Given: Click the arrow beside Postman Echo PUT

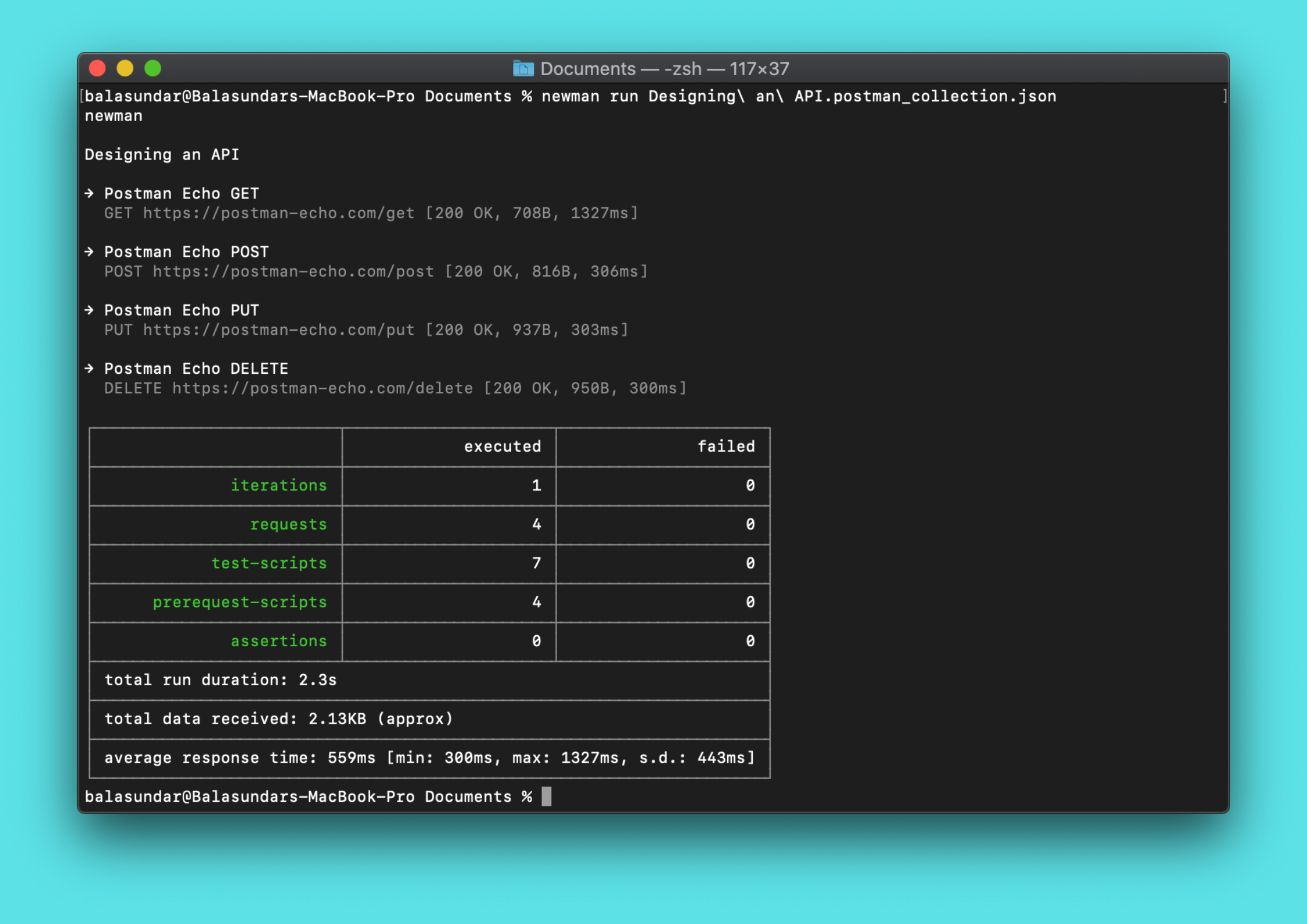Looking at the screenshot, I should pyautogui.click(x=89, y=310).
